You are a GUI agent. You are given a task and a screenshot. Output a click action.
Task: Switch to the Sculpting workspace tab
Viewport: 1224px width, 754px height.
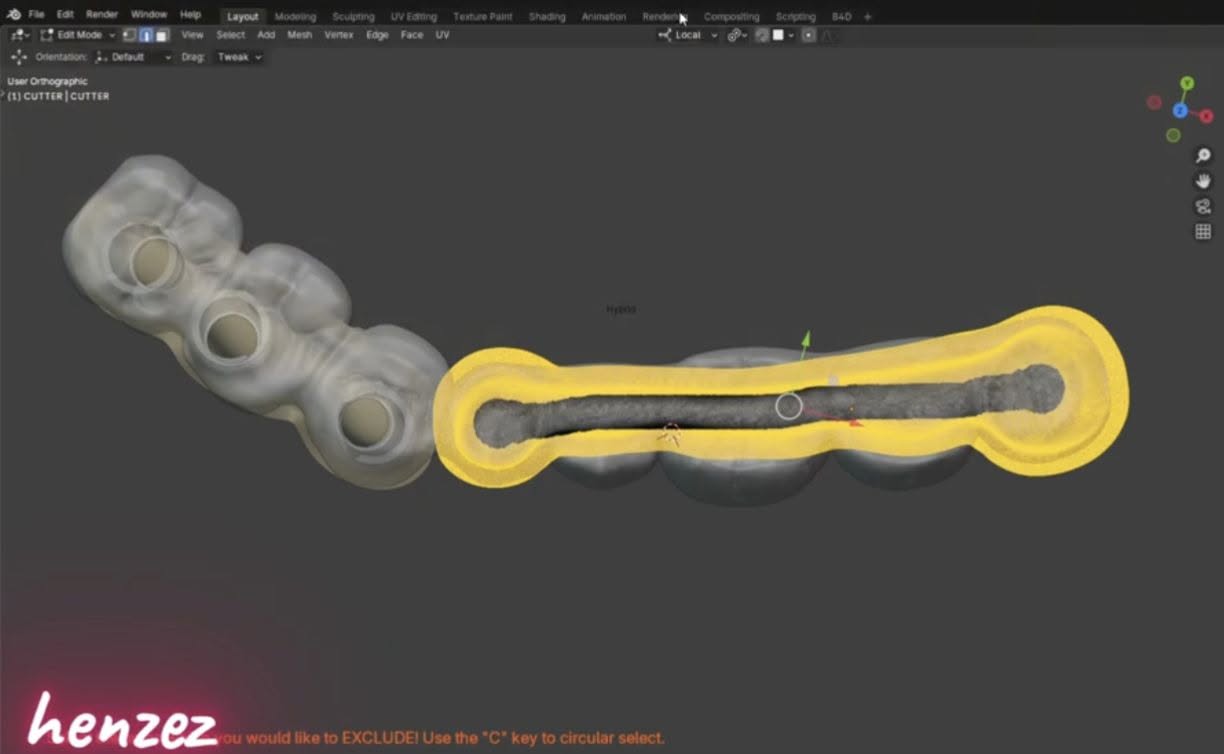pyautogui.click(x=353, y=17)
